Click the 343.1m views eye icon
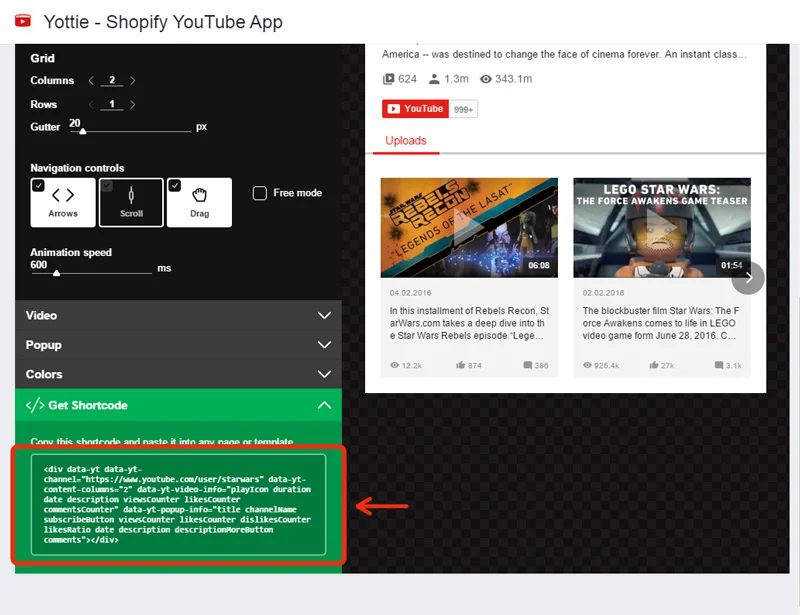 486,79
